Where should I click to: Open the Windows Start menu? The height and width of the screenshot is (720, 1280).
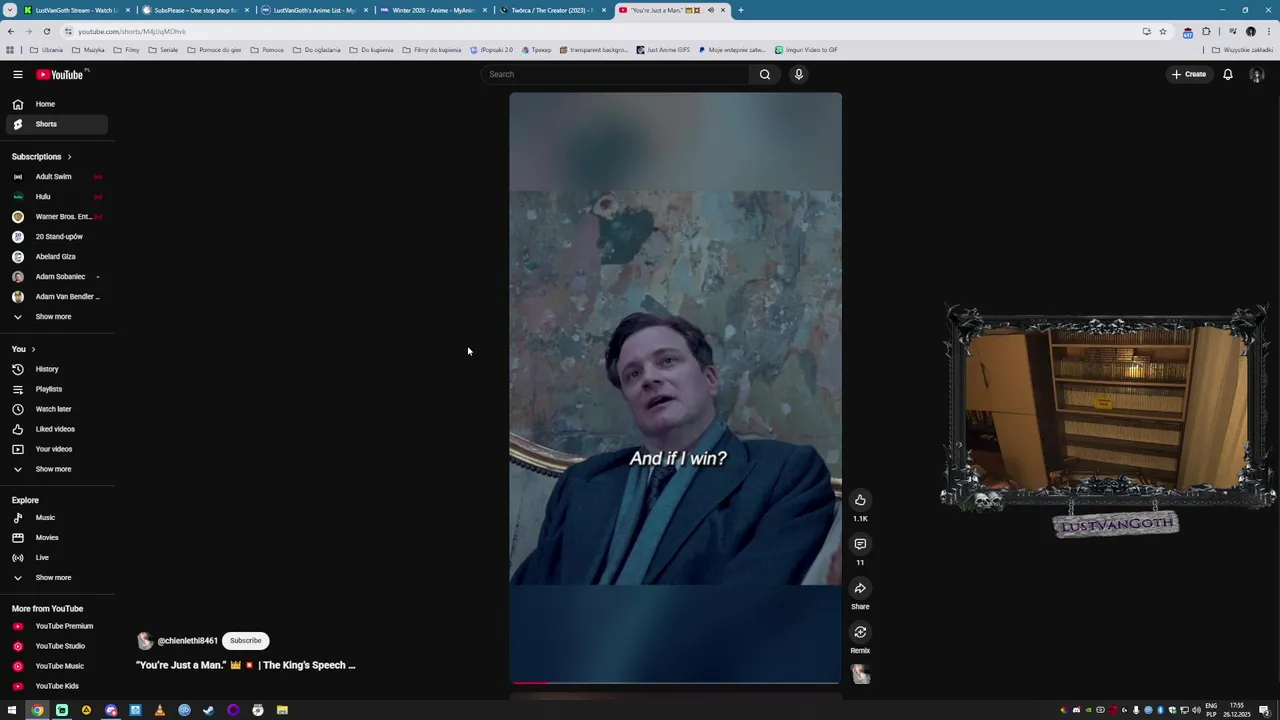pos(12,710)
